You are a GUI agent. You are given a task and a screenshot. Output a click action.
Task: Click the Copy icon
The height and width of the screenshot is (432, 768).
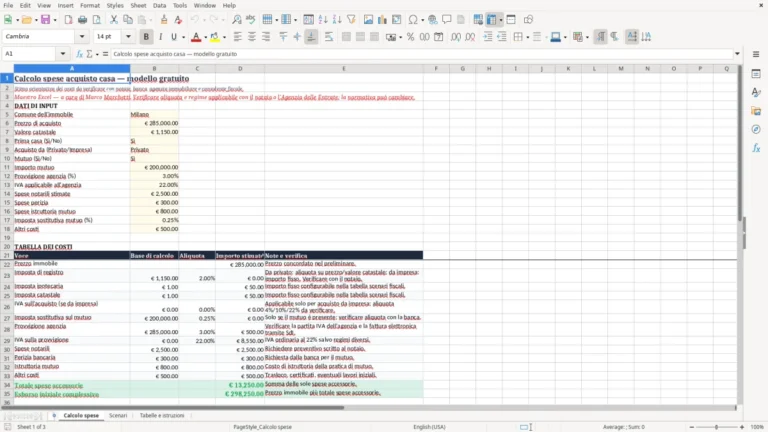pyautogui.click(x=128, y=20)
